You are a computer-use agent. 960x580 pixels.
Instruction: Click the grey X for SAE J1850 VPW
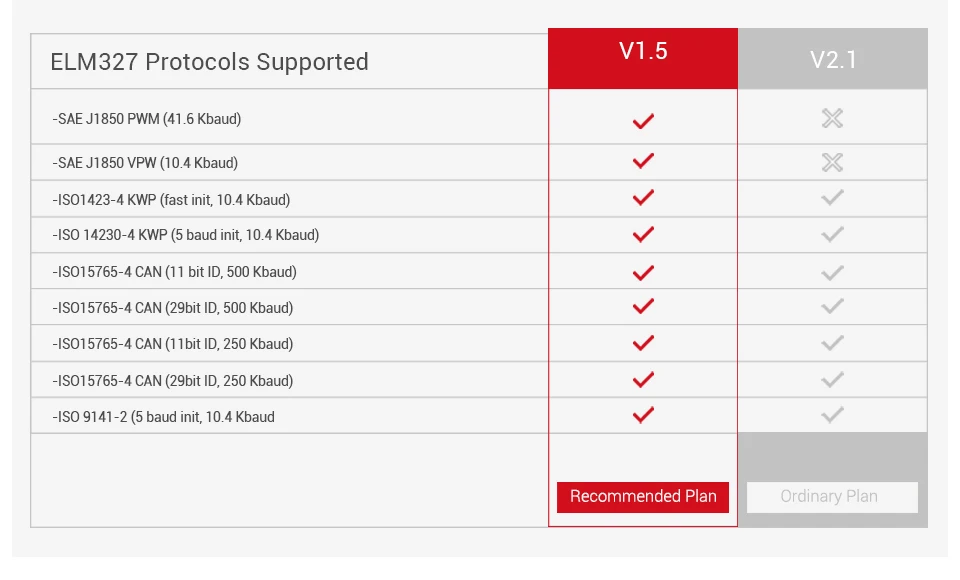pos(832,162)
